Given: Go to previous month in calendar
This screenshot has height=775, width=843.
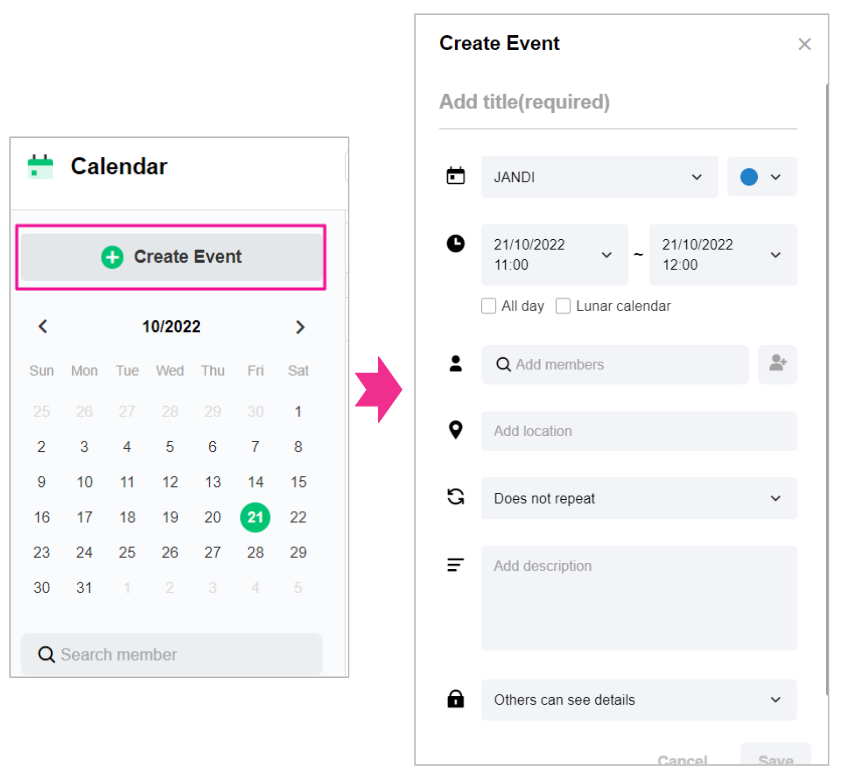Looking at the screenshot, I should (43, 326).
